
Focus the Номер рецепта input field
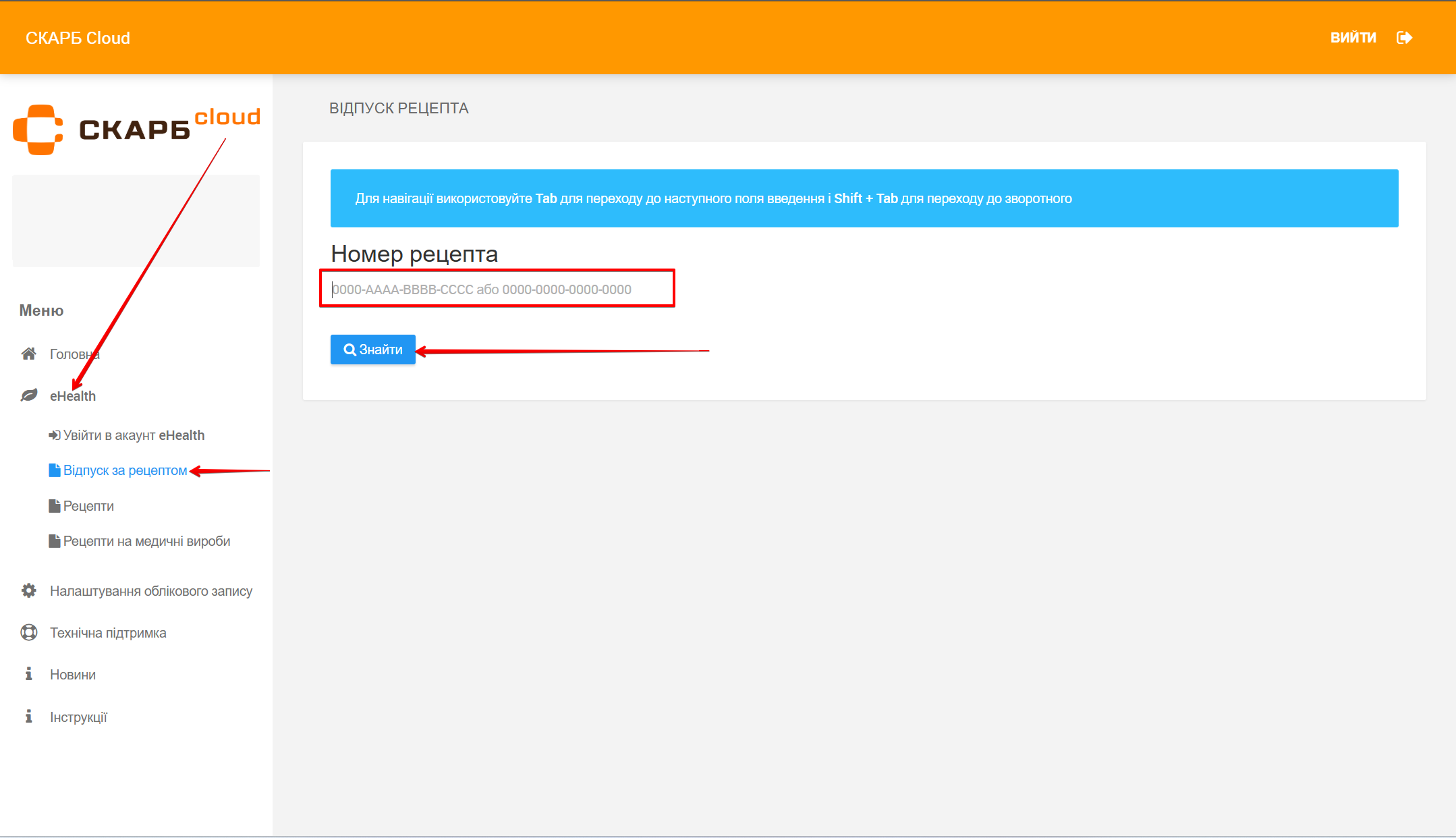click(497, 289)
